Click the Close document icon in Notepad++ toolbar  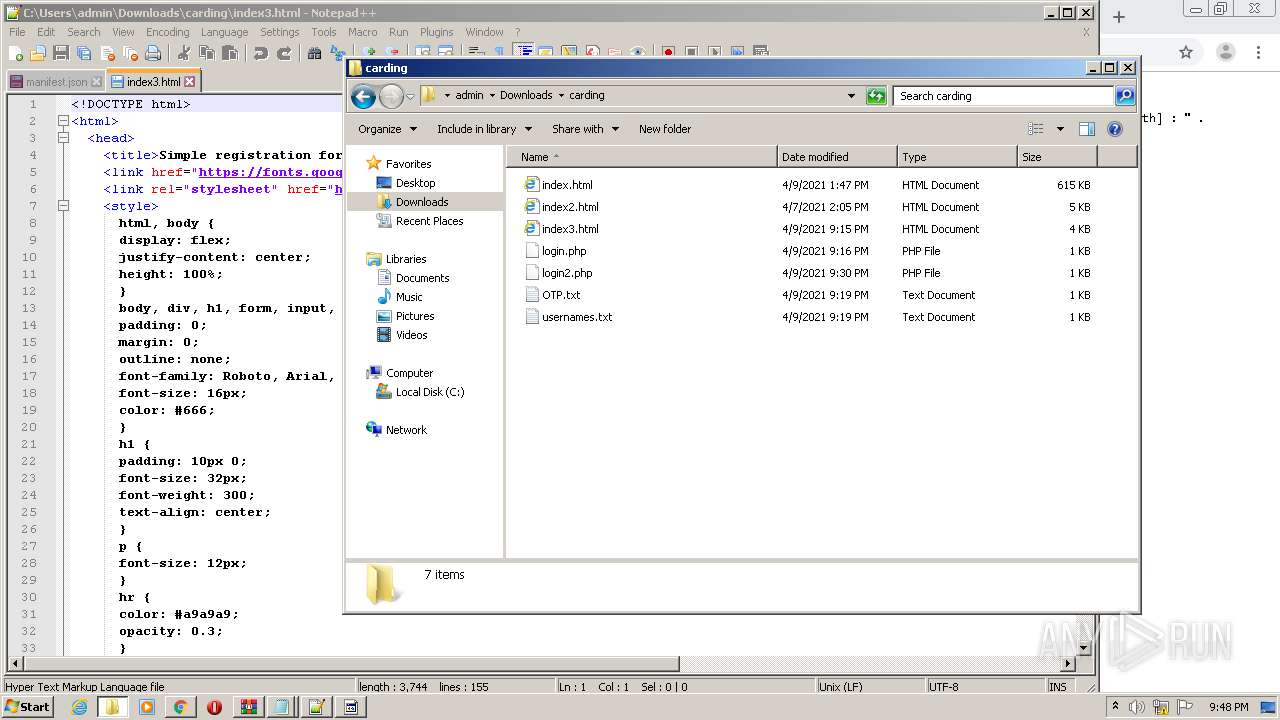[x=107, y=53]
